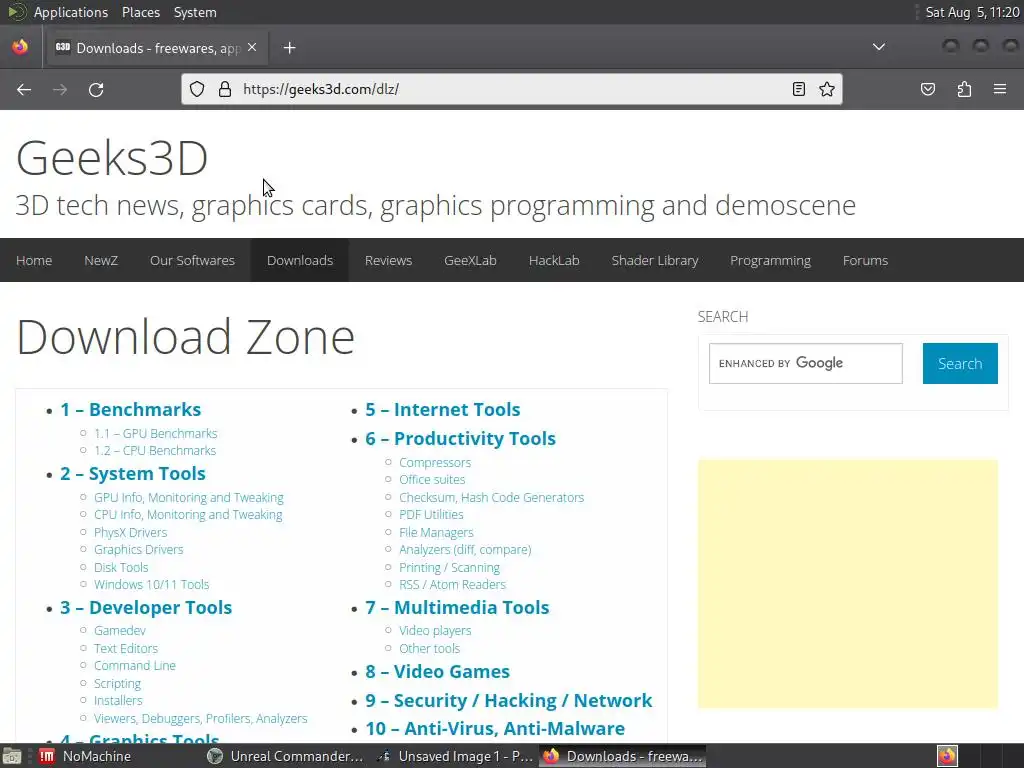1024x768 pixels.
Task: Click the padlock site security icon
Action: (x=225, y=89)
